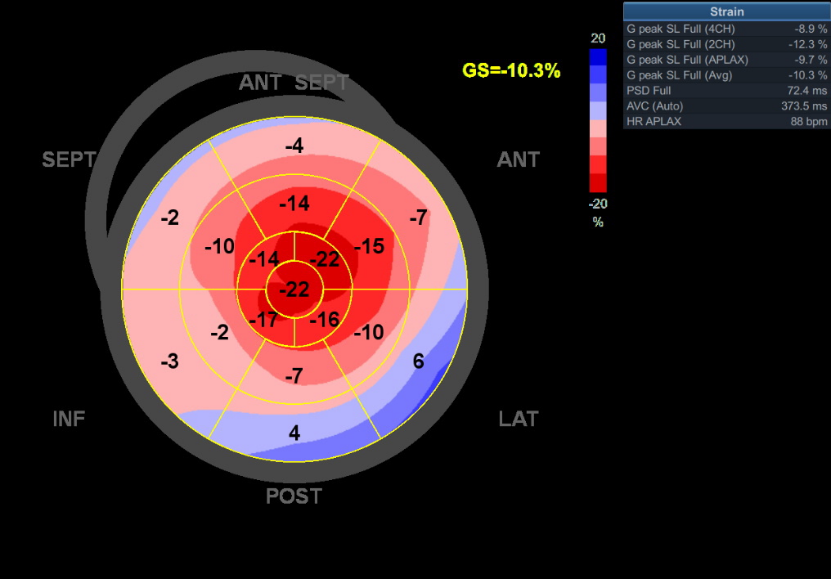The image size is (831, 579).
Task: Click the ANT SEPT wall label
Action: pyautogui.click(x=294, y=83)
